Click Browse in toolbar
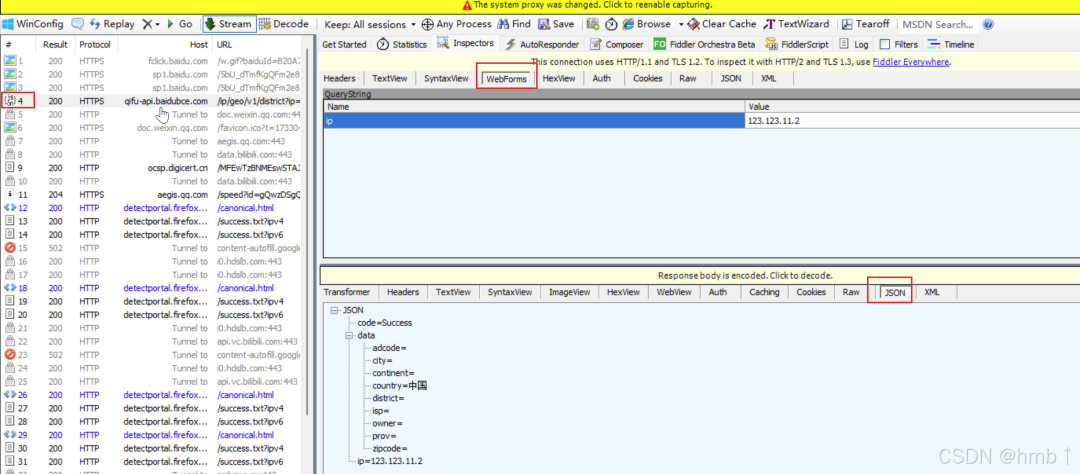Screen dimensions: 1080x474 (x=647, y=24)
